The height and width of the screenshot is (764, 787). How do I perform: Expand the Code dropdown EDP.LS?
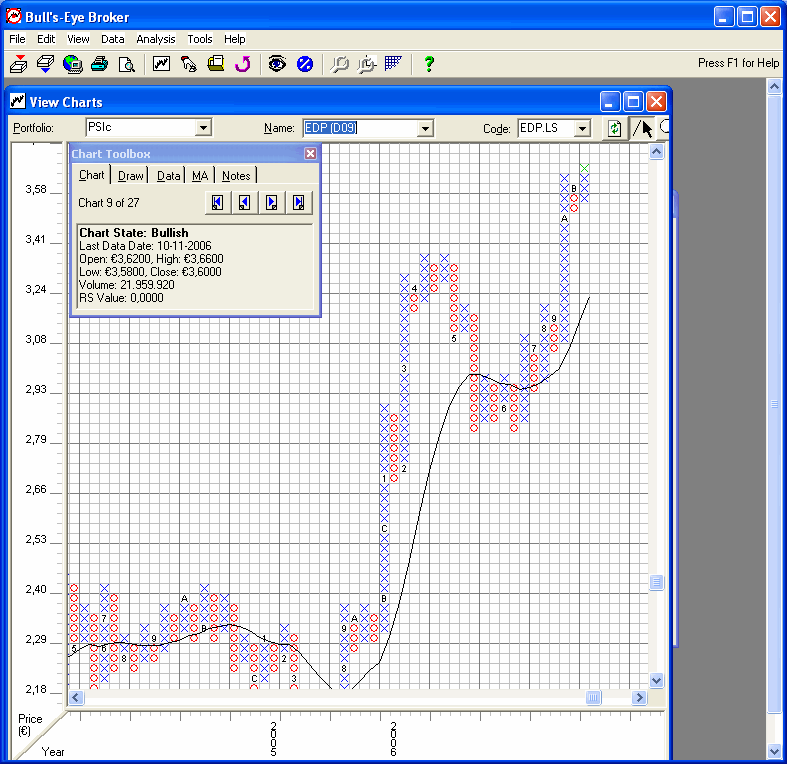[583, 128]
